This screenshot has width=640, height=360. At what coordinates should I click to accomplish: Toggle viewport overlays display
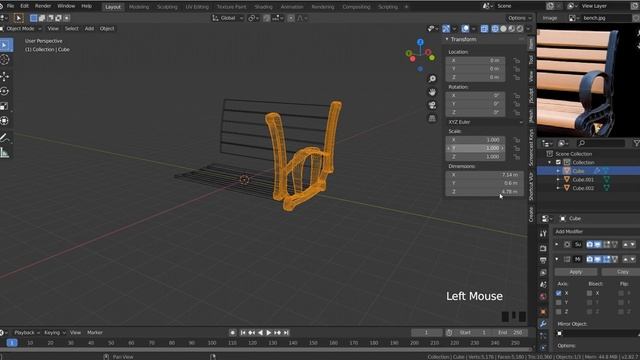(465, 29)
